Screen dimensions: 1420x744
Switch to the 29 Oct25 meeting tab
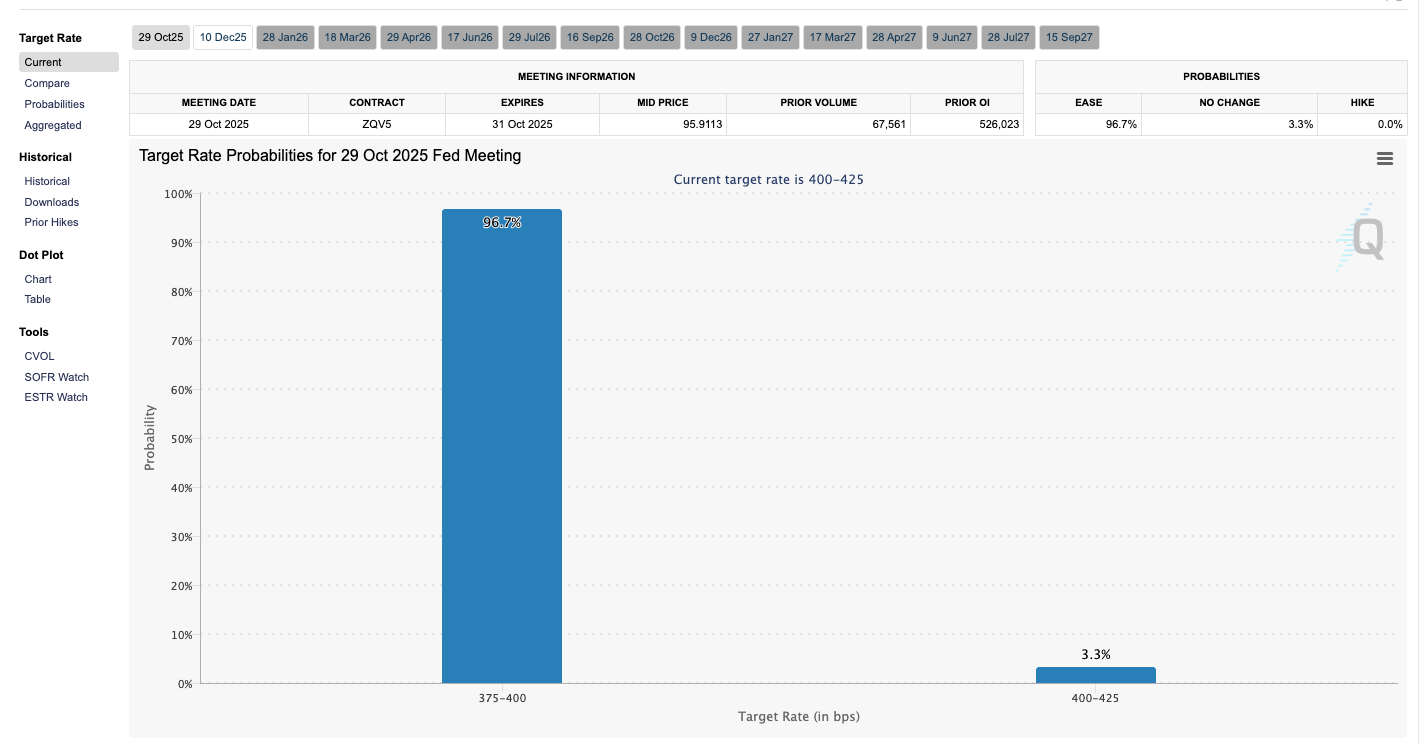[161, 38]
